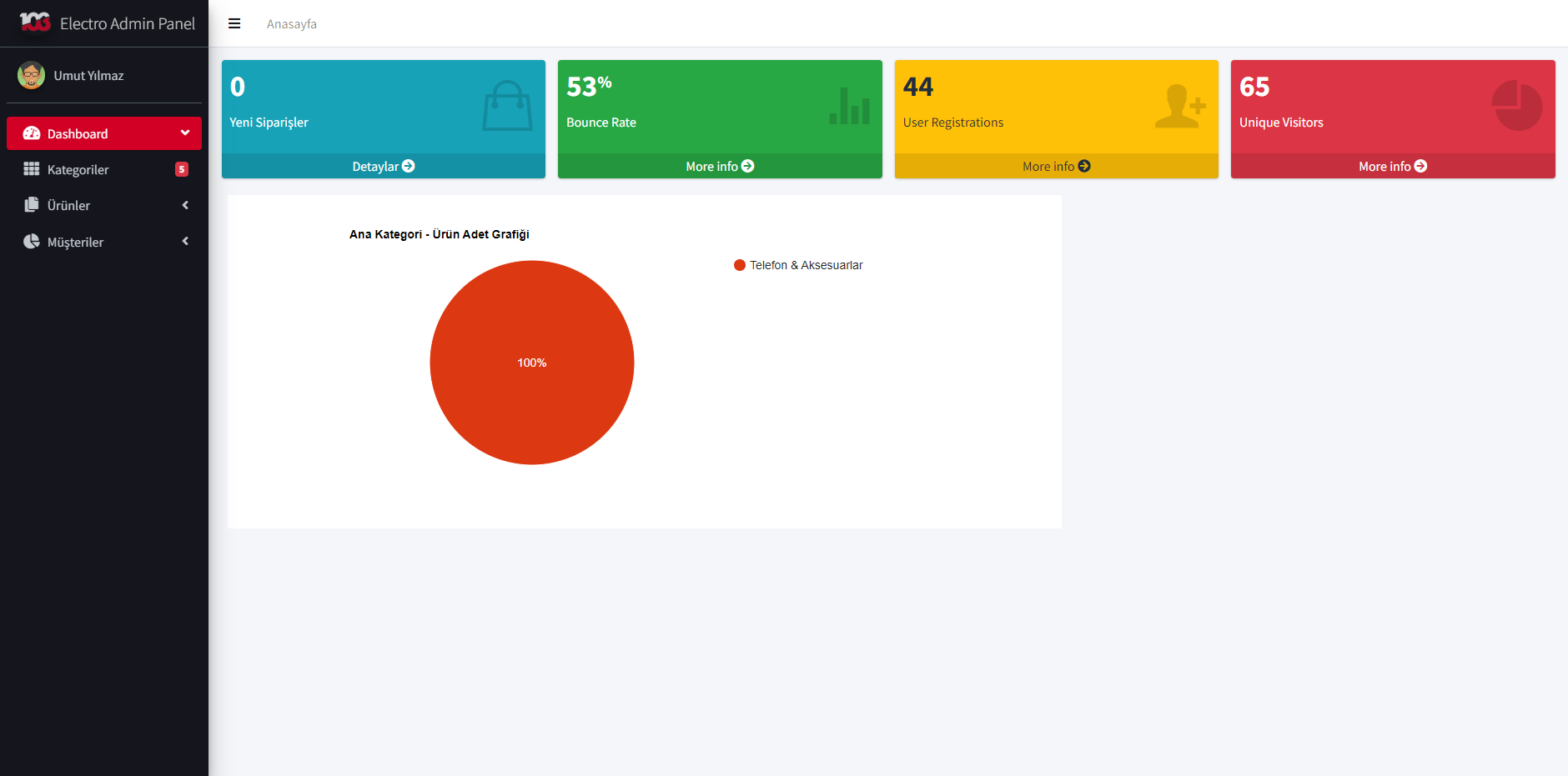Click Umut Yılmaz user avatar

click(32, 75)
